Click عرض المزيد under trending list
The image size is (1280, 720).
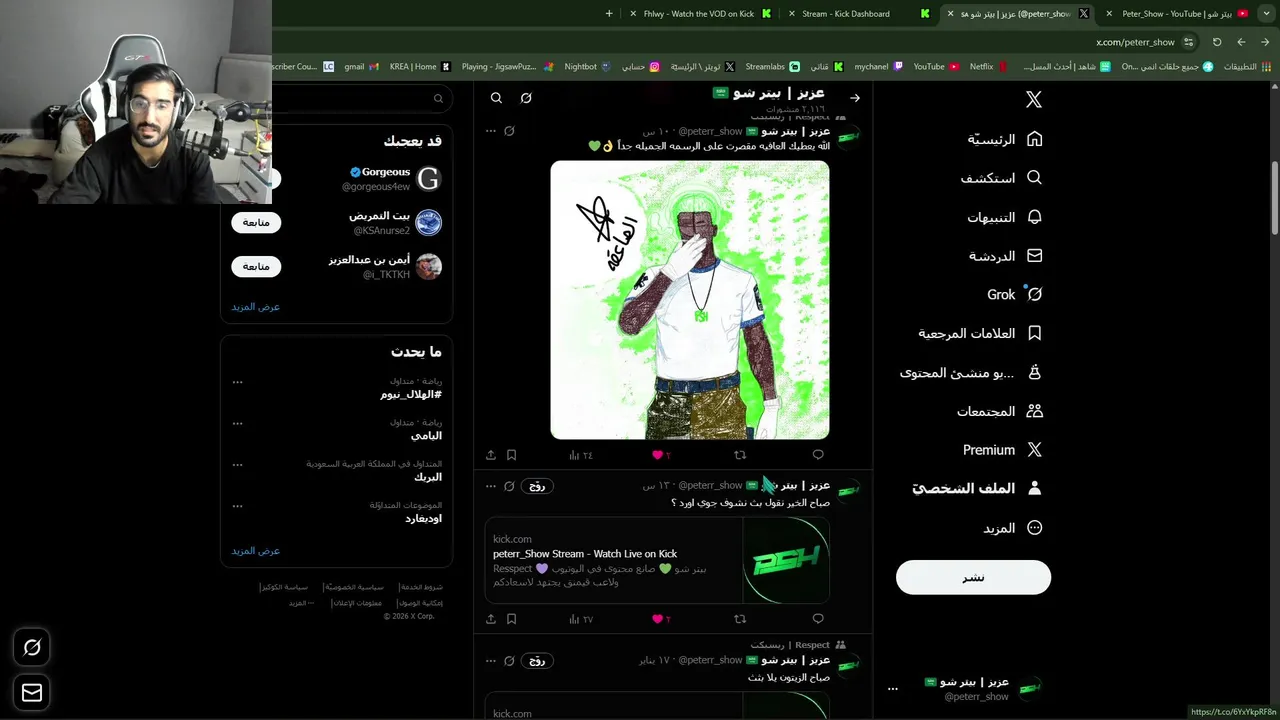coord(256,550)
